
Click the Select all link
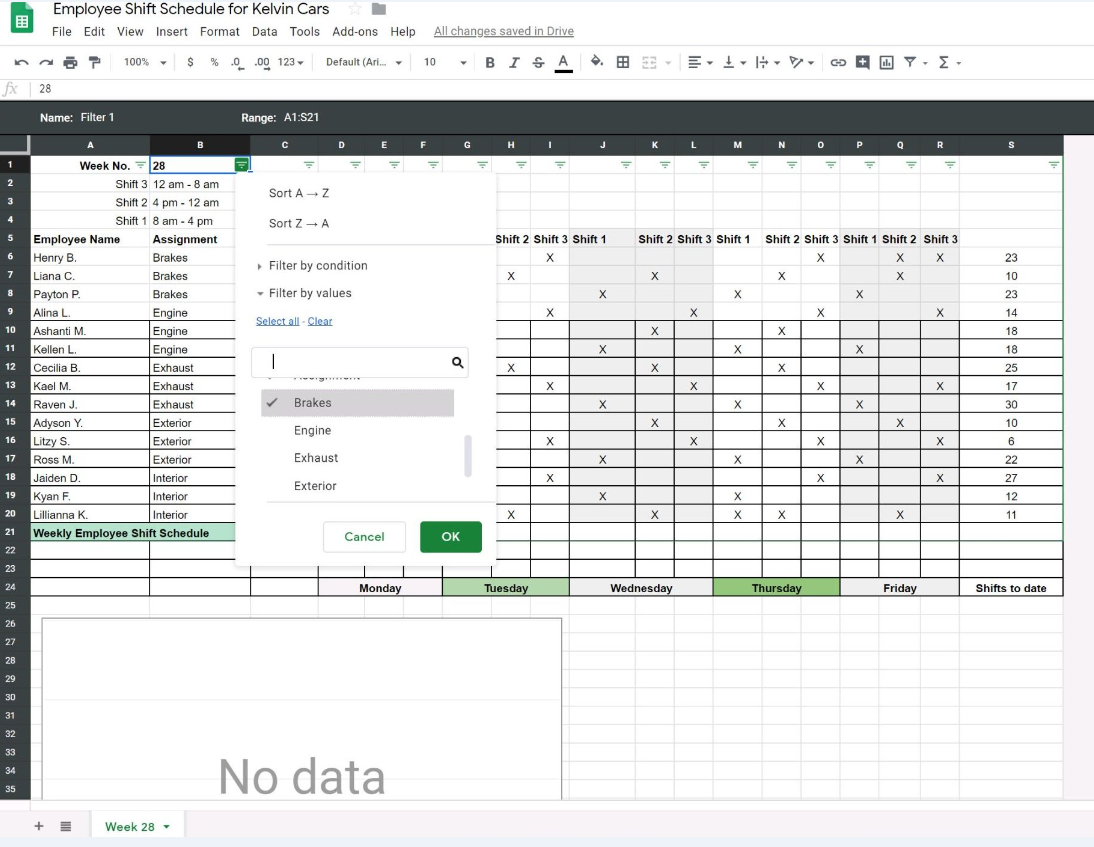pos(277,321)
